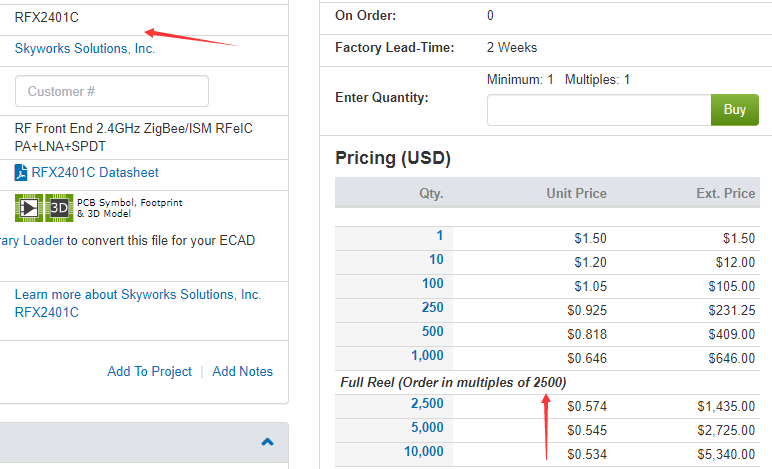Click PCB Symbol, Footprint & 3D Model text
Viewport: 772px width, 469px height.
tap(129, 207)
